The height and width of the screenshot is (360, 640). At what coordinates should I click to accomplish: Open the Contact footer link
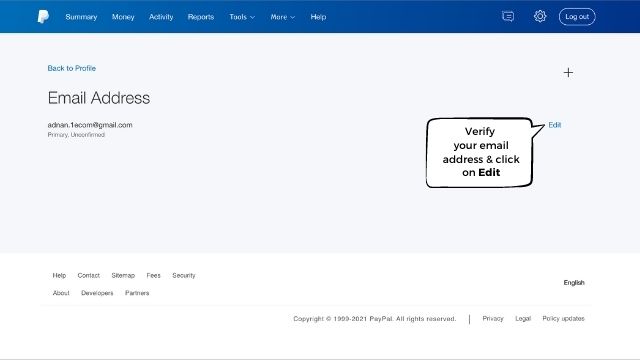point(89,276)
